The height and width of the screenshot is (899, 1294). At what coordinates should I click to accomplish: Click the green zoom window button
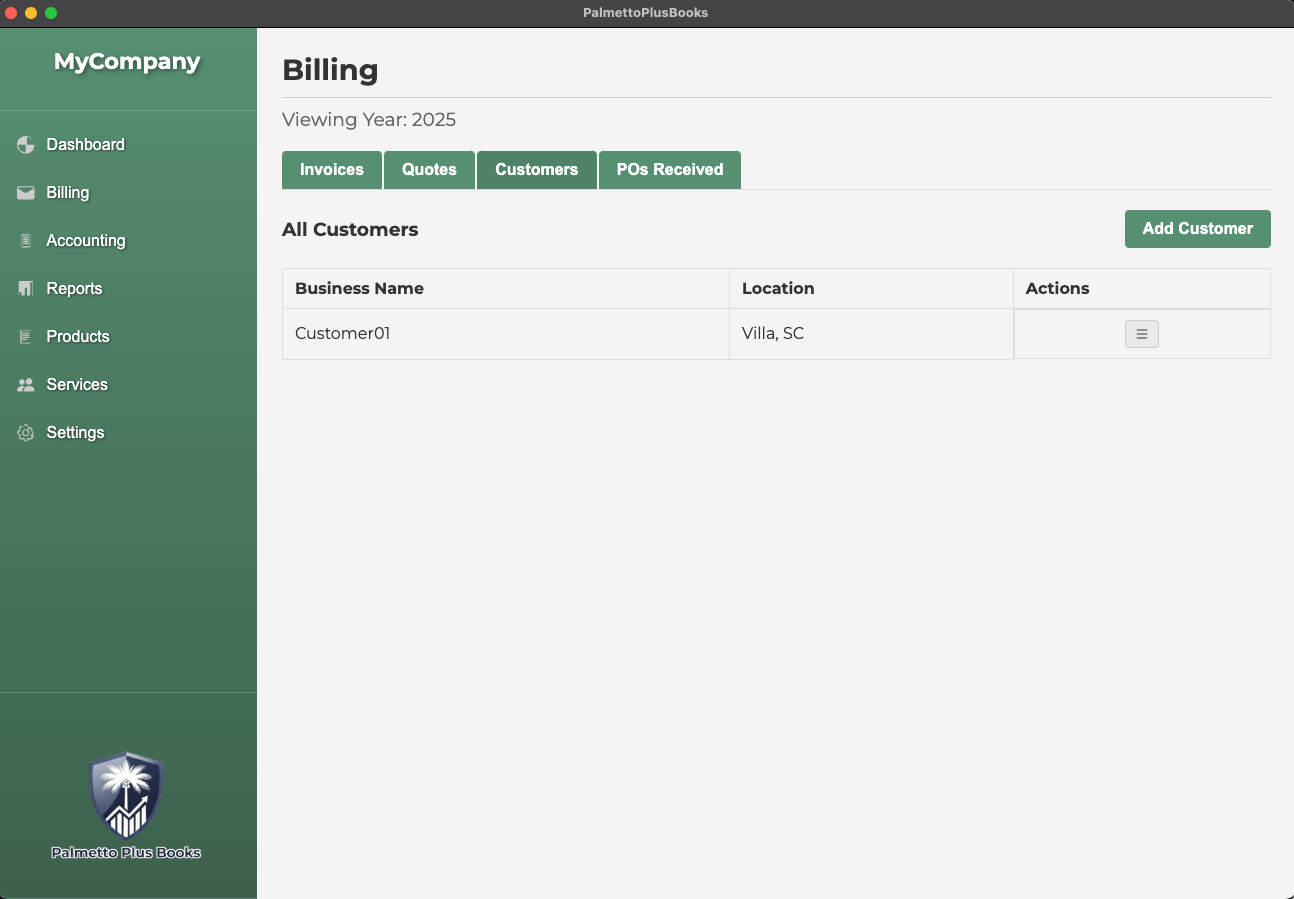(51, 13)
